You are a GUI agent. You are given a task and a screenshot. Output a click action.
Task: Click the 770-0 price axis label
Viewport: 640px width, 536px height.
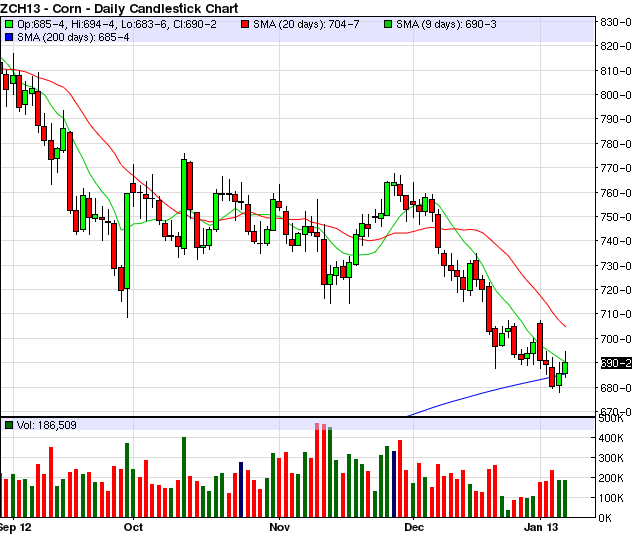tap(616, 168)
